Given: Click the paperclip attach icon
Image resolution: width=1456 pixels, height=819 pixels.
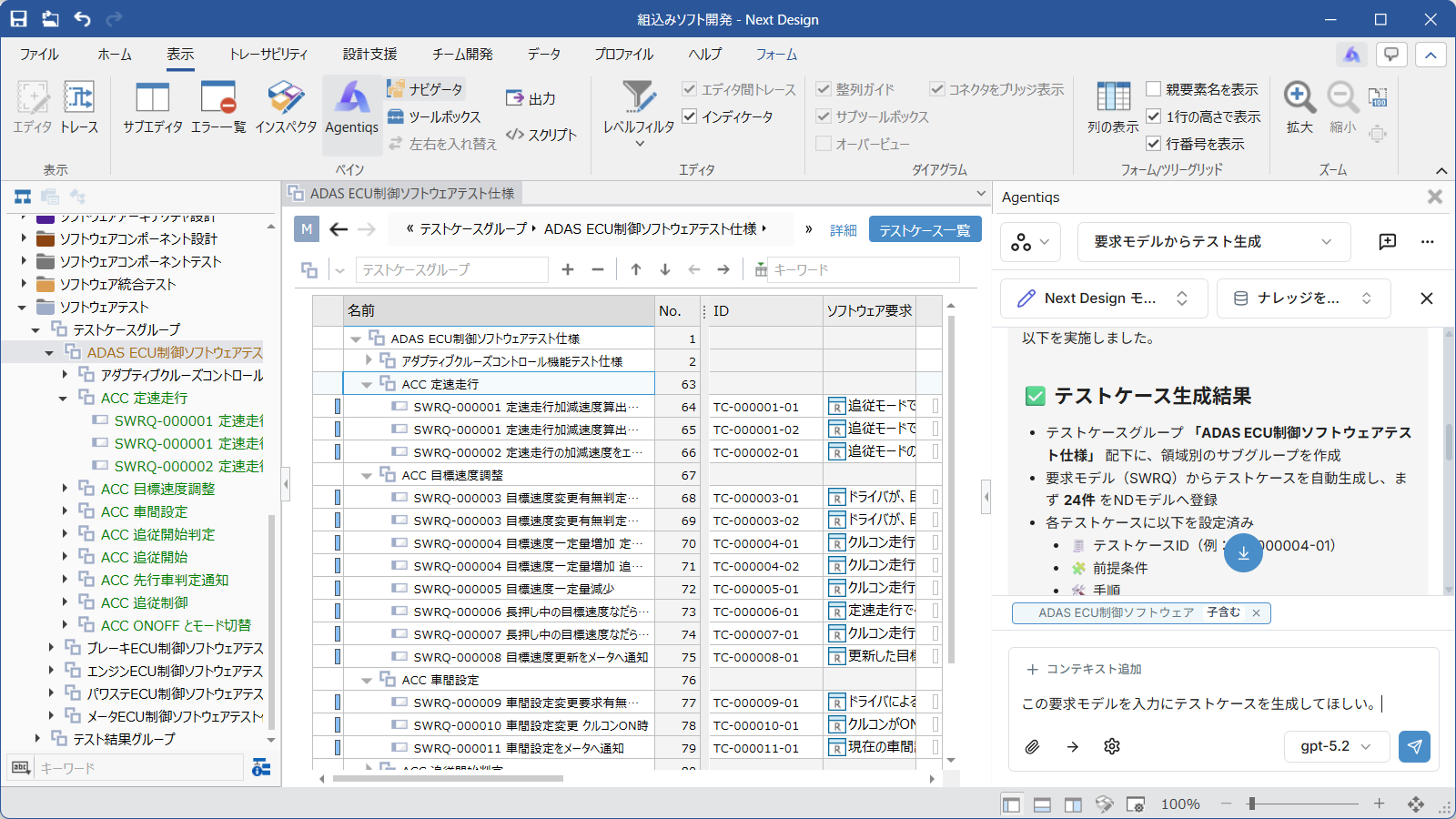Looking at the screenshot, I should tap(1032, 746).
